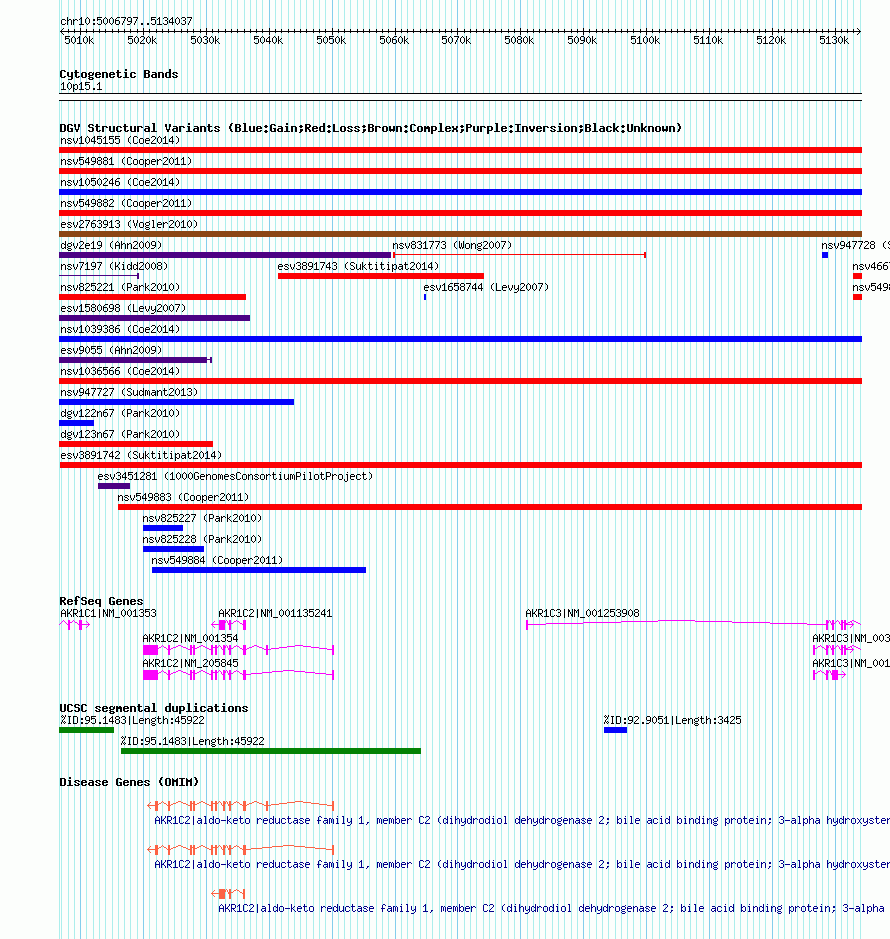The image size is (890, 939).
Task: Click the DGV Structural Variants track heading
Action: pyautogui.click(x=370, y=128)
